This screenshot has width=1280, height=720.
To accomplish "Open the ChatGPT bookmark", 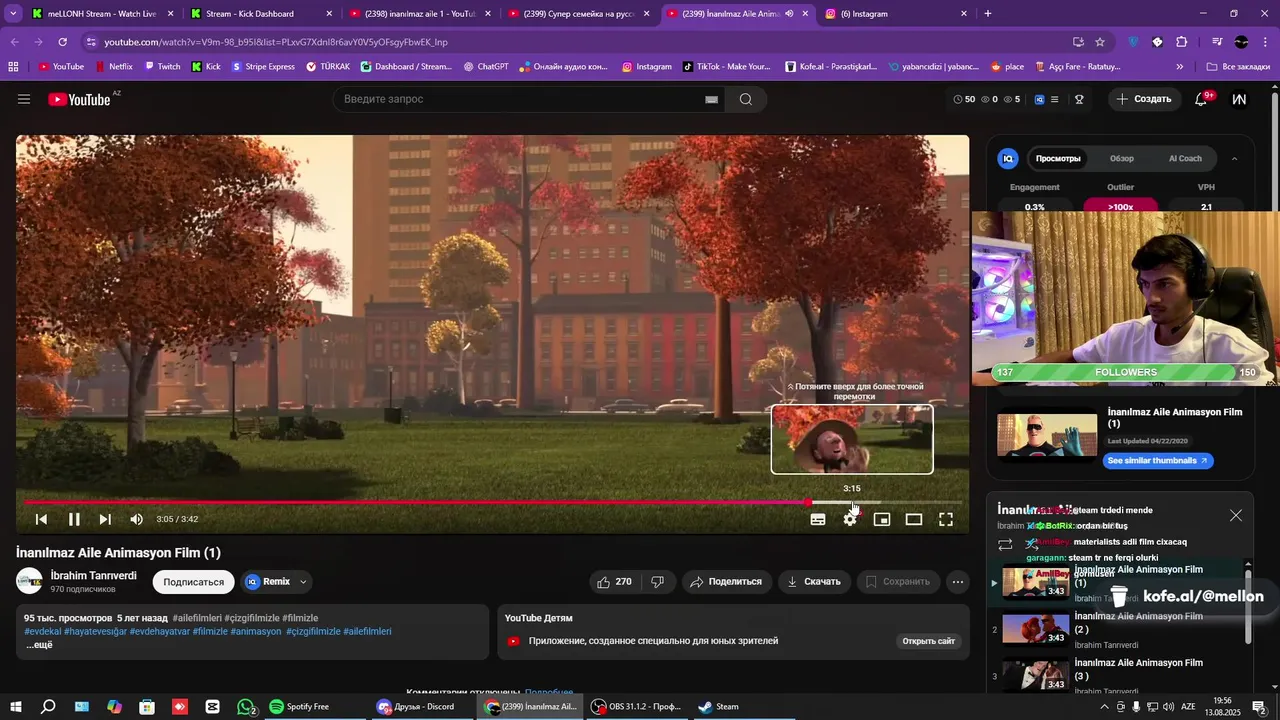I will pos(486,67).
